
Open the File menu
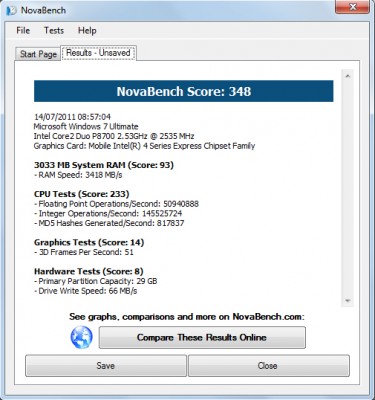click(x=23, y=31)
